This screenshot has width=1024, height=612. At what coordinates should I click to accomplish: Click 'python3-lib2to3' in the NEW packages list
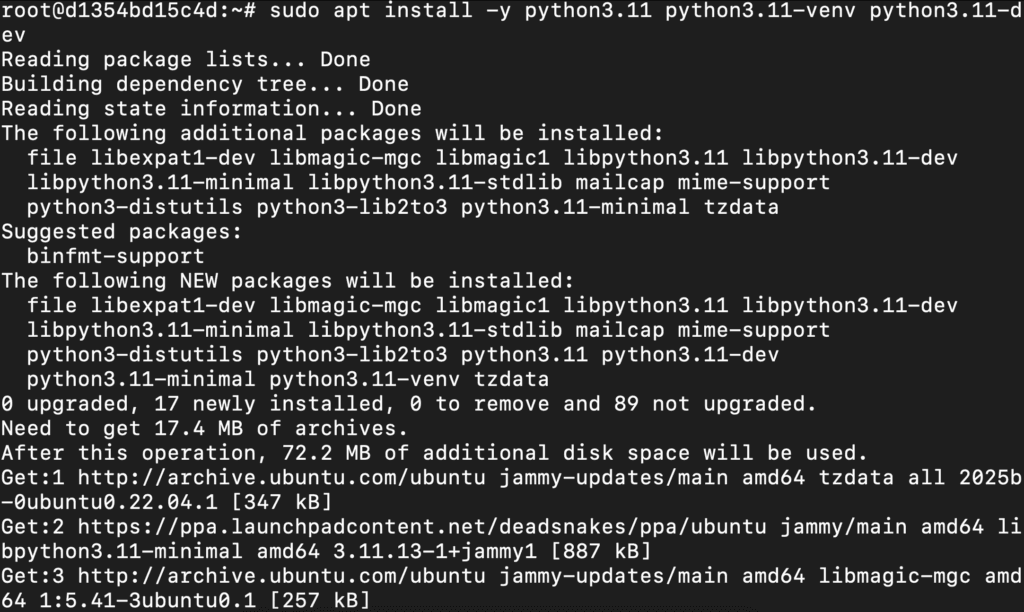tap(352, 355)
